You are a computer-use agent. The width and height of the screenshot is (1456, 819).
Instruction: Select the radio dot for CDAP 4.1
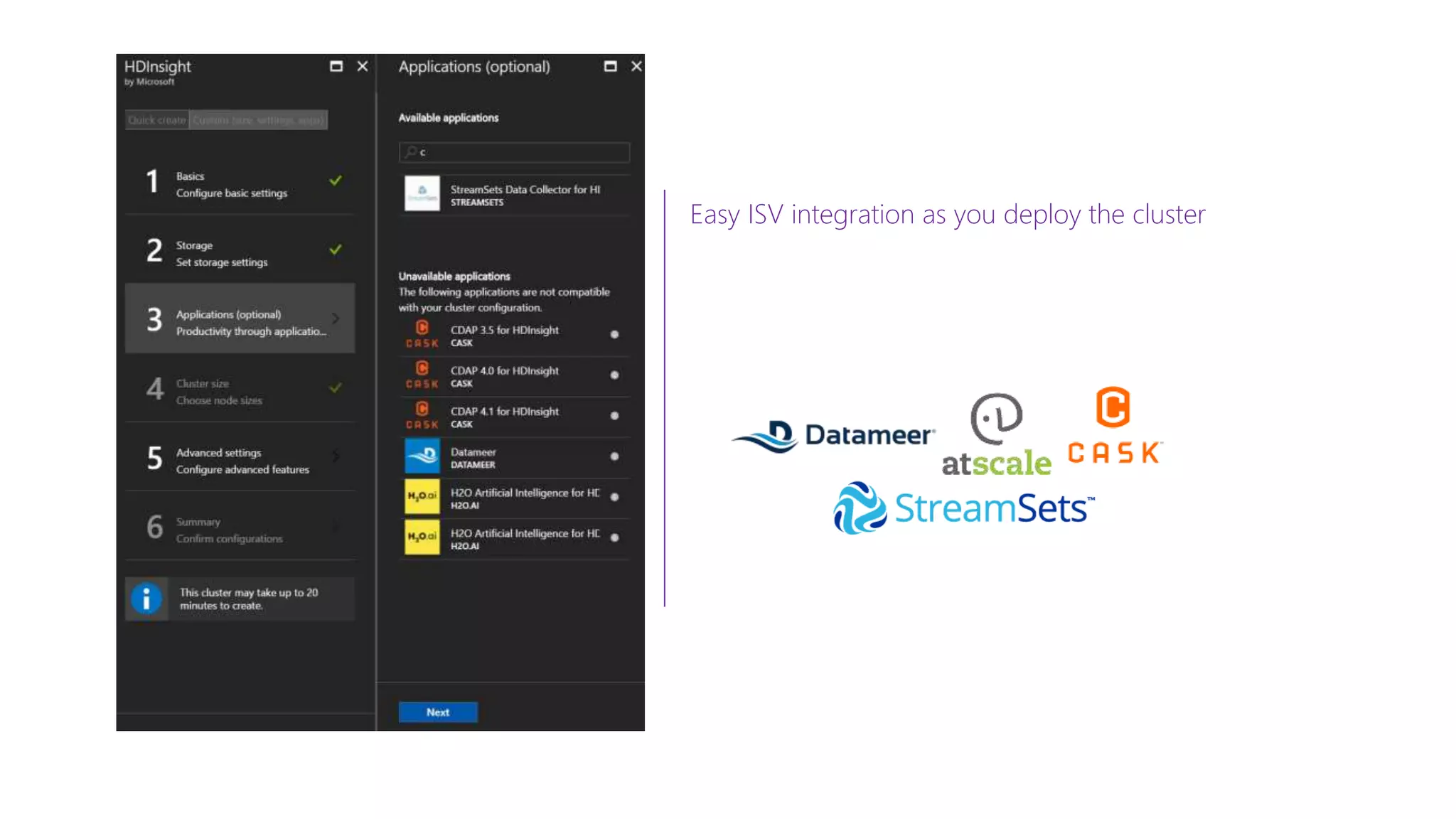pos(614,415)
